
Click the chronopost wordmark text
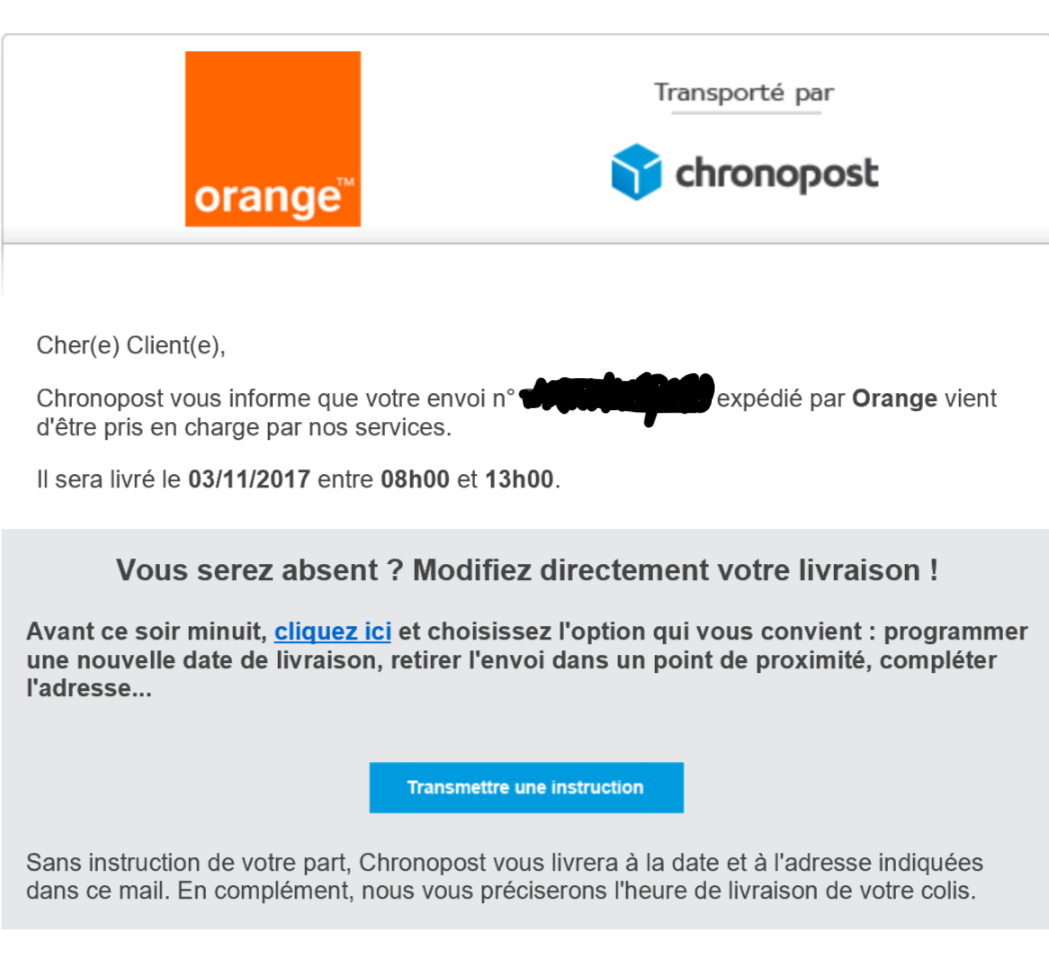(777, 174)
